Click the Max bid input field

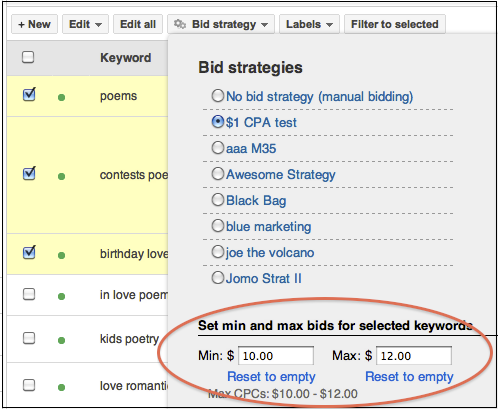[x=414, y=356]
